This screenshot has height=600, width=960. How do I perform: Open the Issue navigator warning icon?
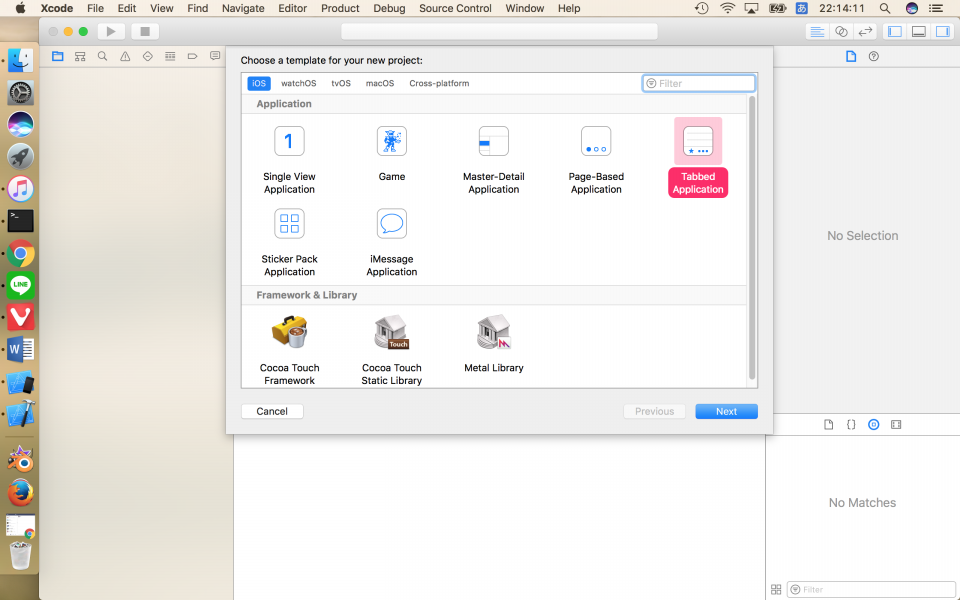tap(125, 56)
